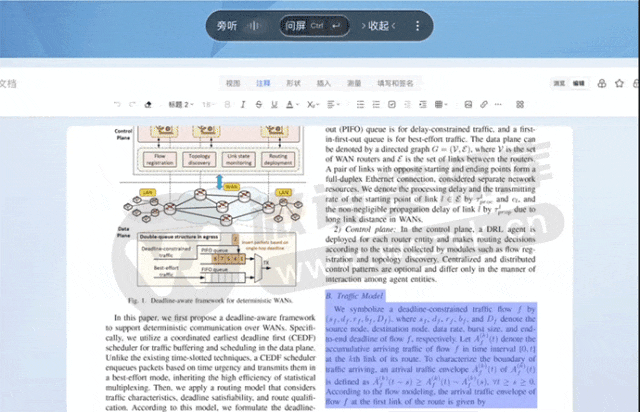Switch to the 测量 tab

pyautogui.click(x=354, y=83)
